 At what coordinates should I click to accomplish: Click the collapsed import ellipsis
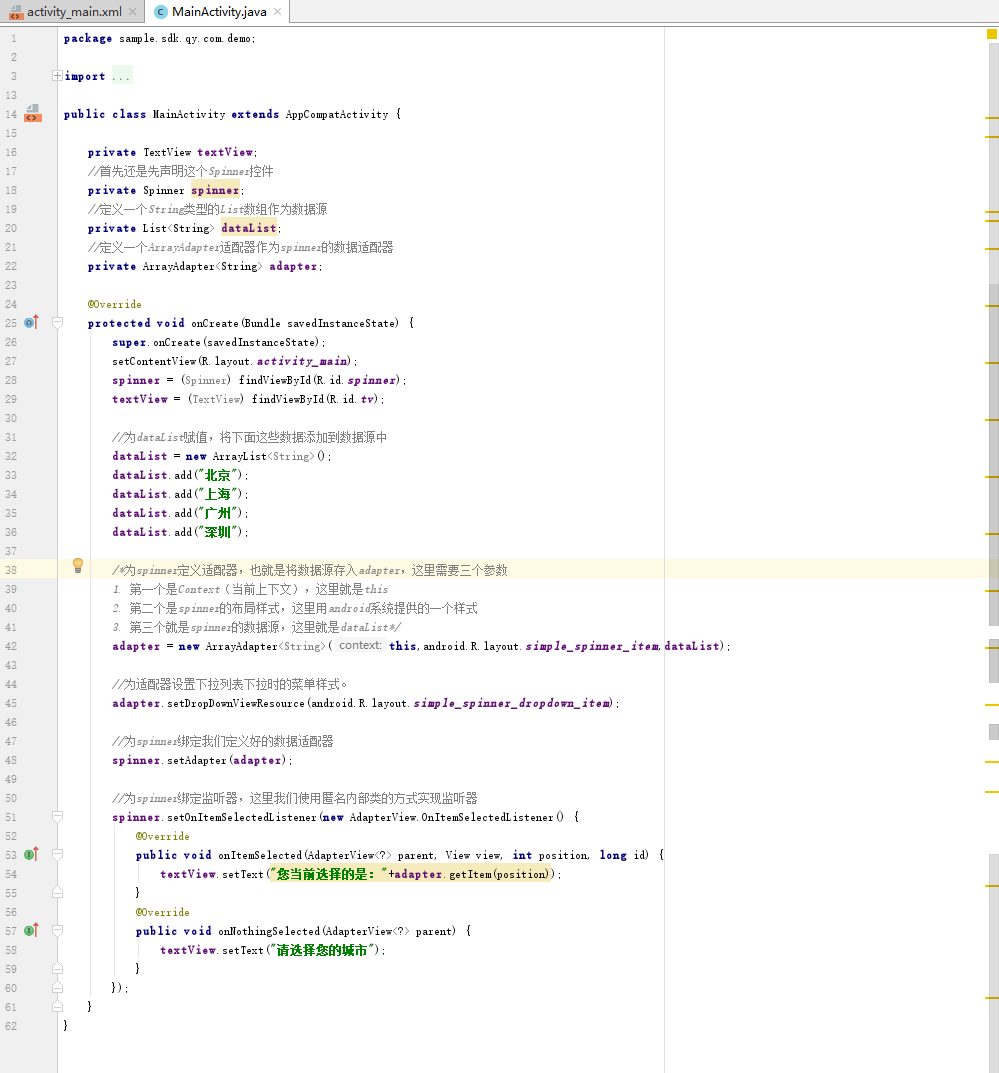click(x=121, y=76)
